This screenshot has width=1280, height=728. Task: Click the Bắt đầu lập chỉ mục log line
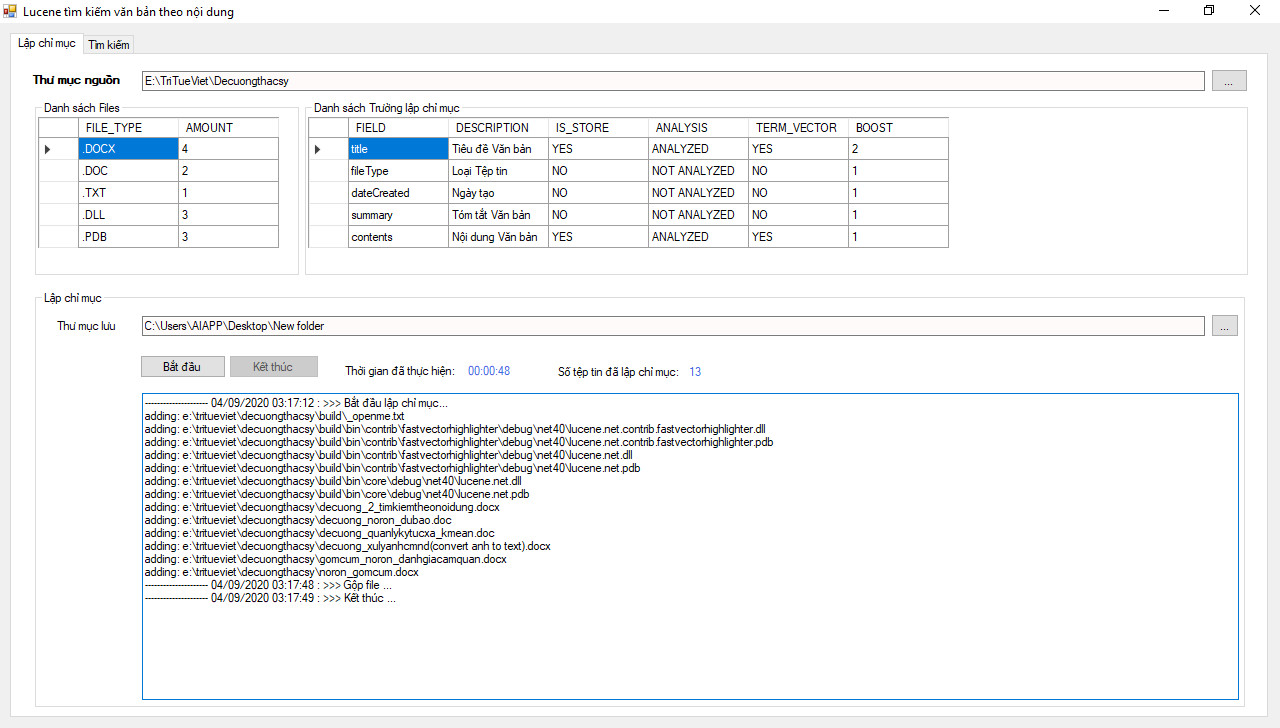coord(297,403)
